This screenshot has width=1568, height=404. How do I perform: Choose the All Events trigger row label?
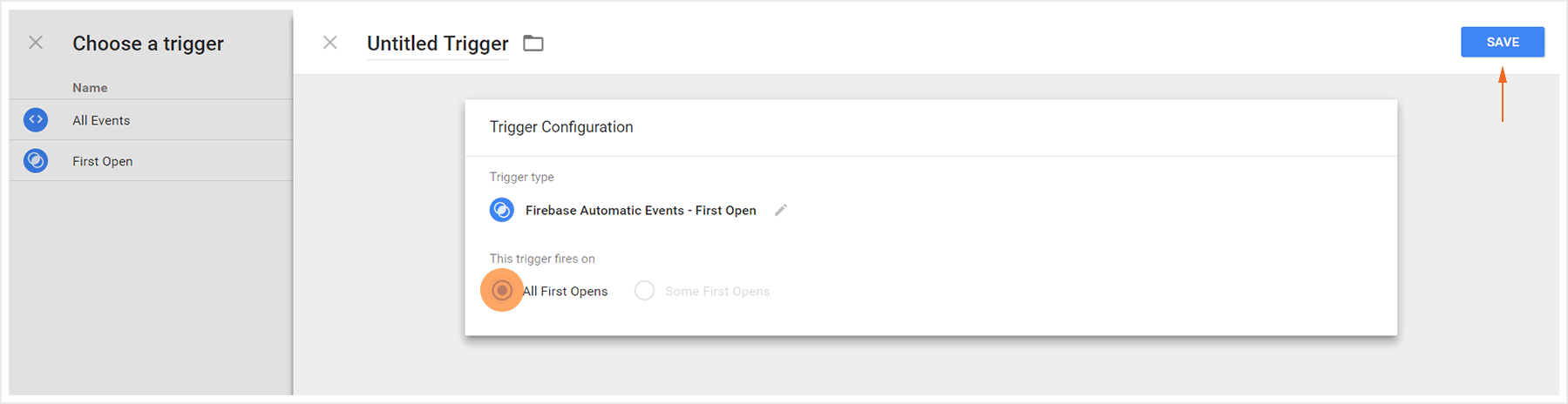tap(101, 121)
